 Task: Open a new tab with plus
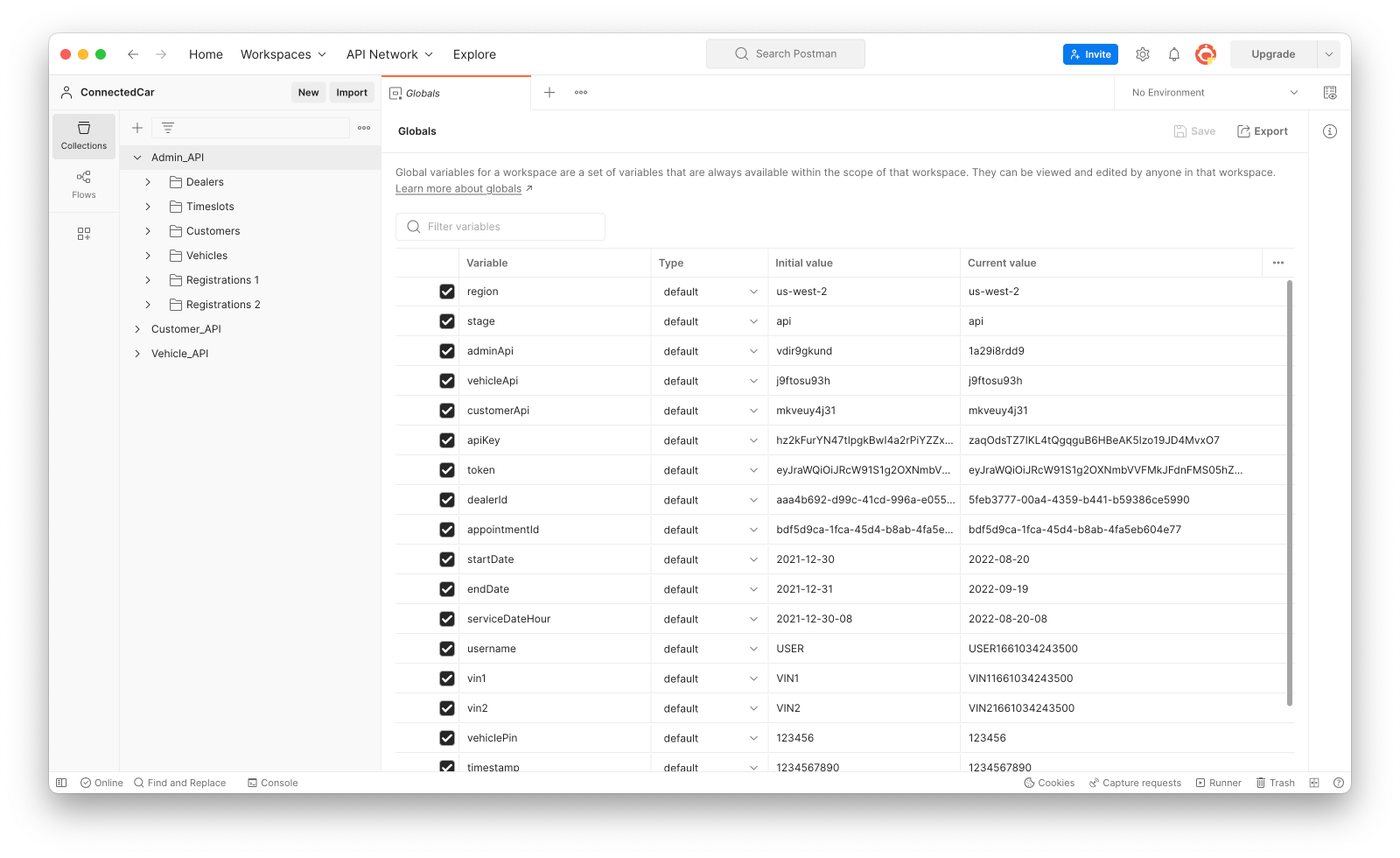point(549,93)
